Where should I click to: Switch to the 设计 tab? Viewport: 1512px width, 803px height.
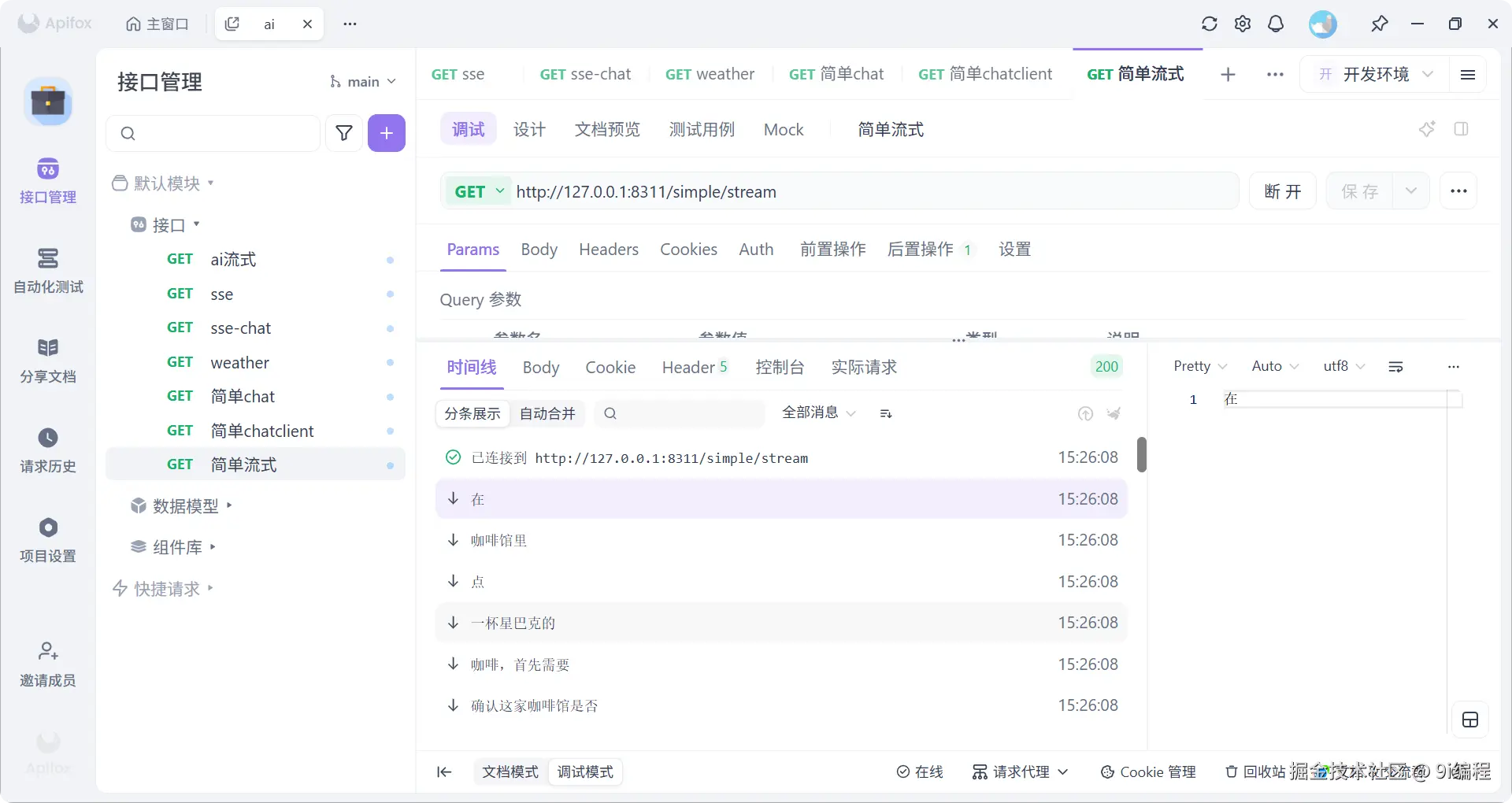click(529, 130)
